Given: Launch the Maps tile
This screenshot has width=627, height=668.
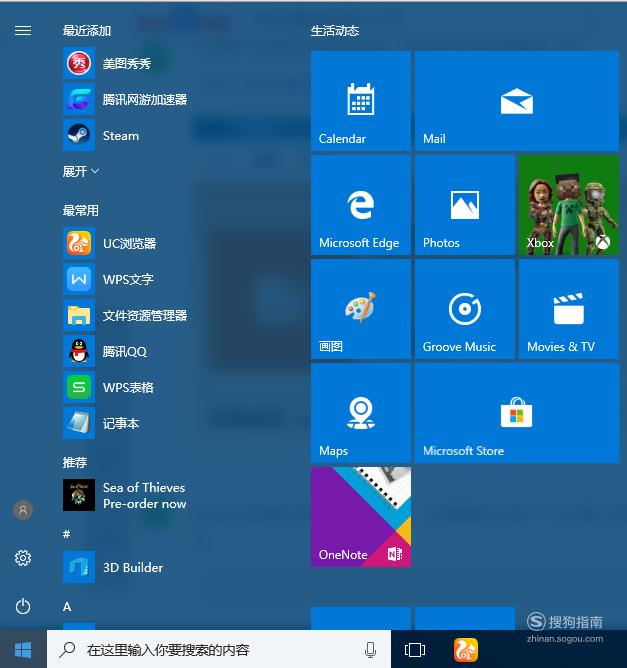Looking at the screenshot, I should pos(361,413).
